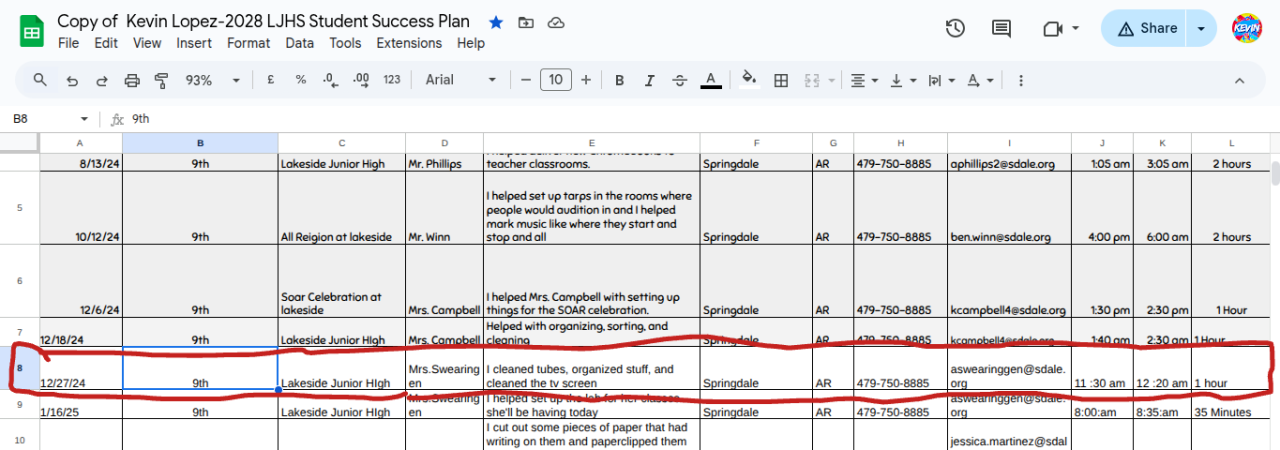The width and height of the screenshot is (1280, 450).
Task: Open the zoom level 93% dropdown
Action: click(x=212, y=80)
